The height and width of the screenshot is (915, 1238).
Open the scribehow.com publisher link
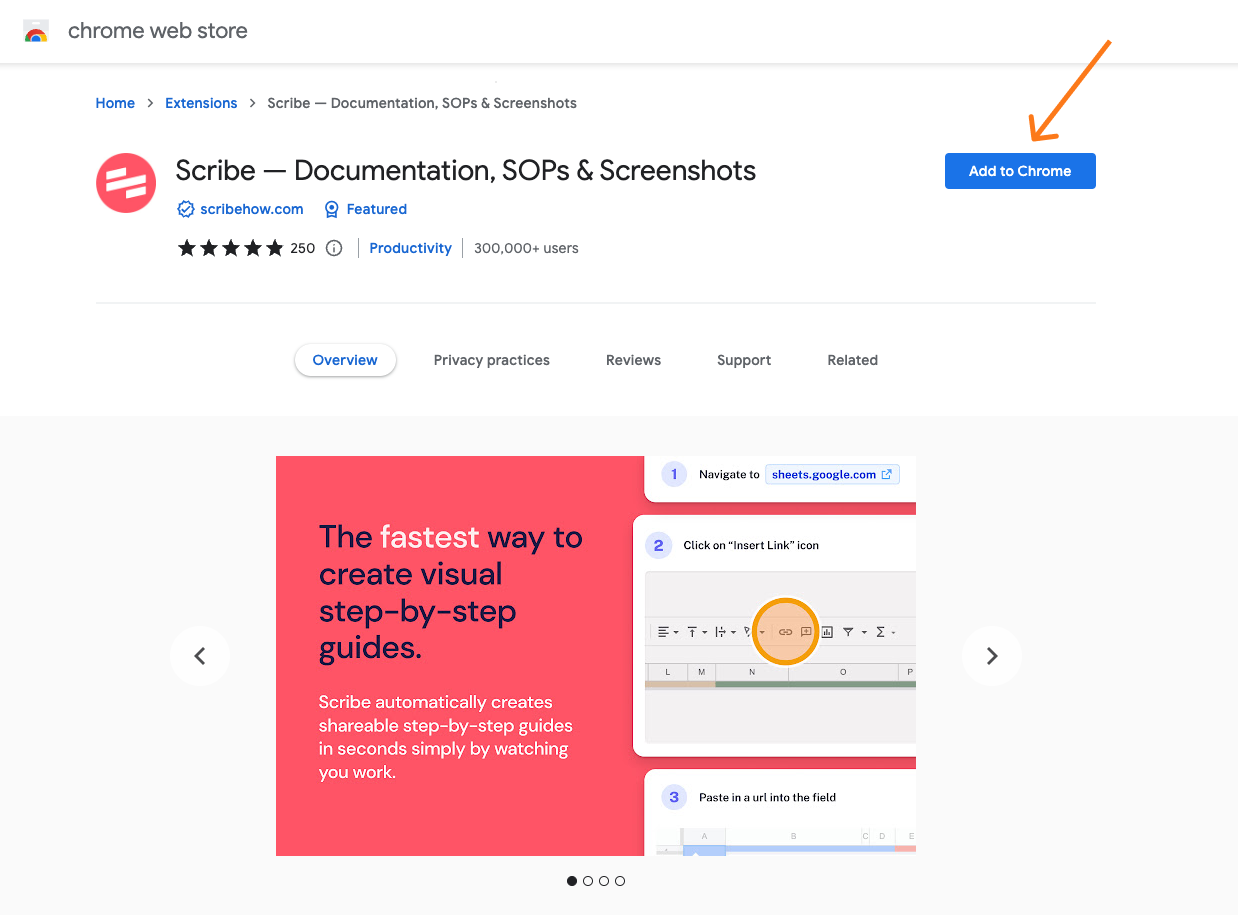252,209
